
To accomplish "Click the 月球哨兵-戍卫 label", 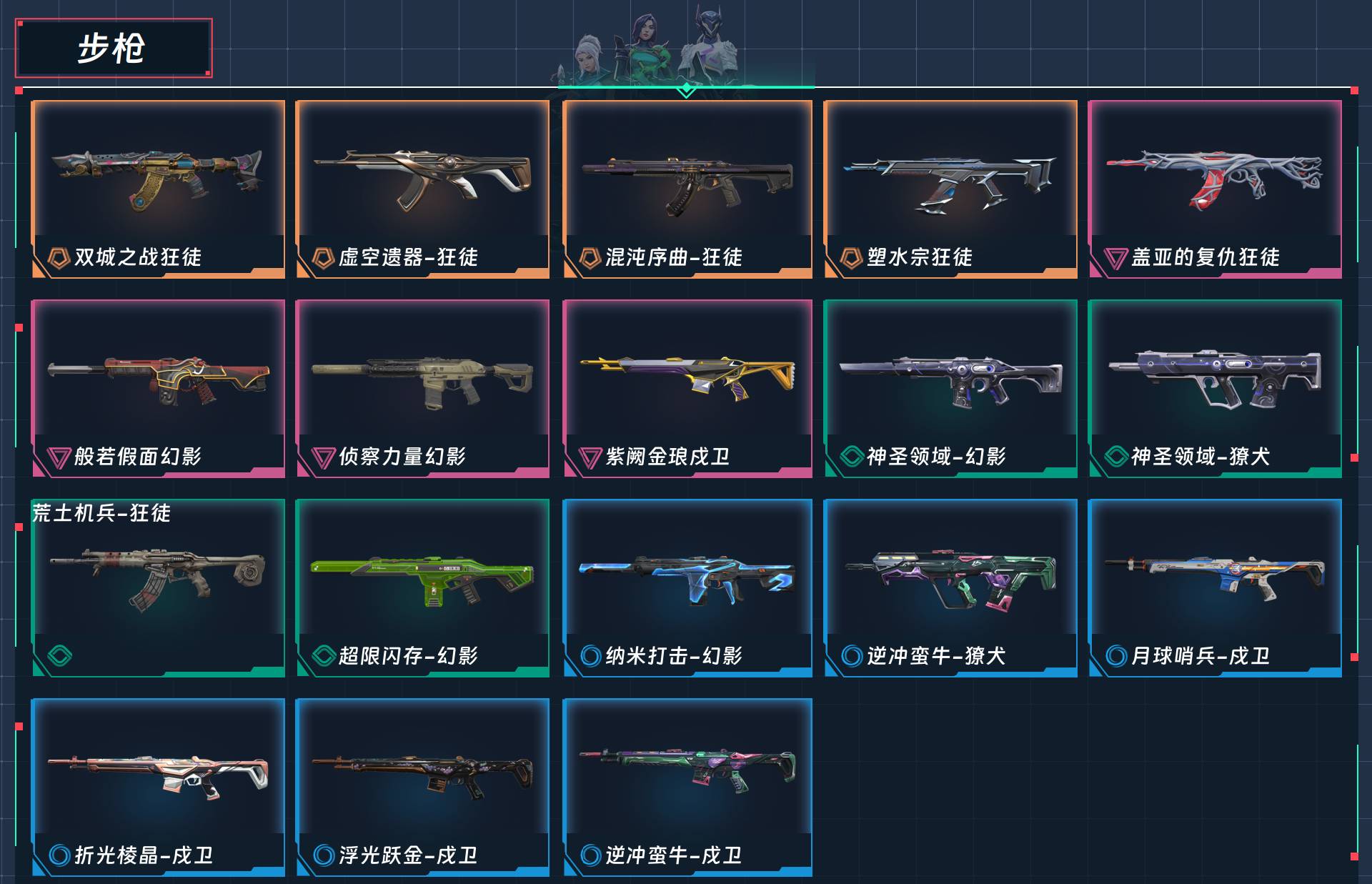I will click(x=1200, y=655).
